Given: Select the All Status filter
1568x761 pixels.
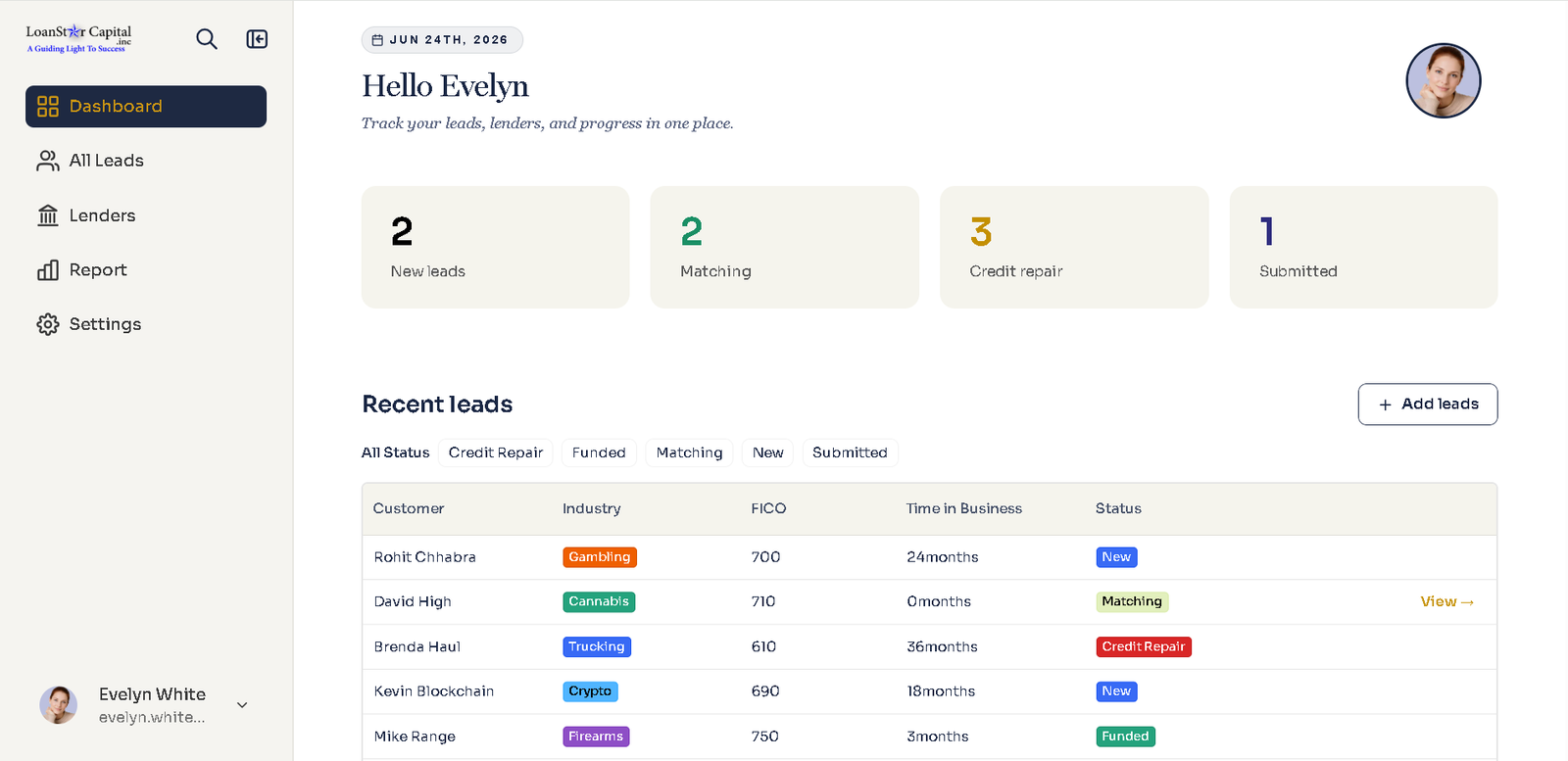Looking at the screenshot, I should point(396,452).
